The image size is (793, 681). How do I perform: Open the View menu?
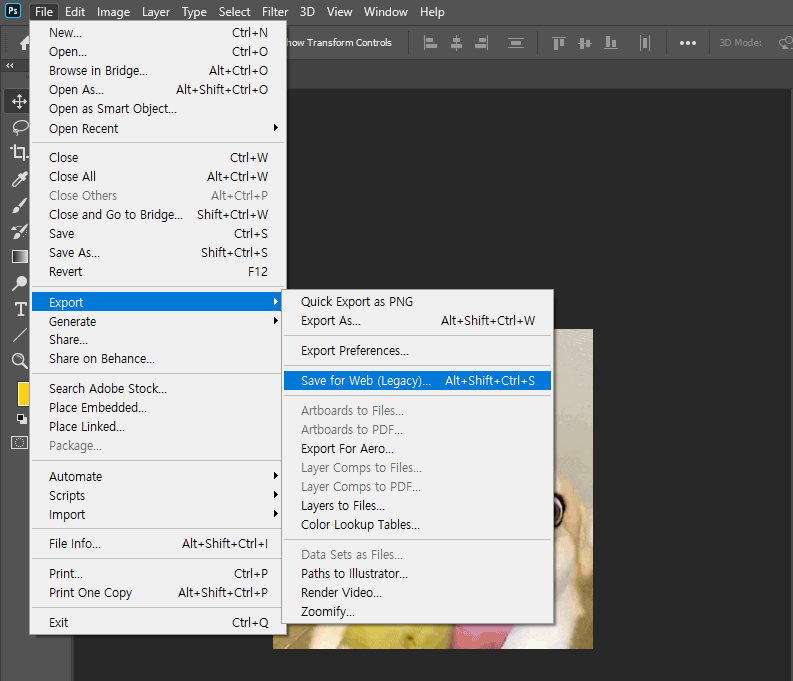339,12
